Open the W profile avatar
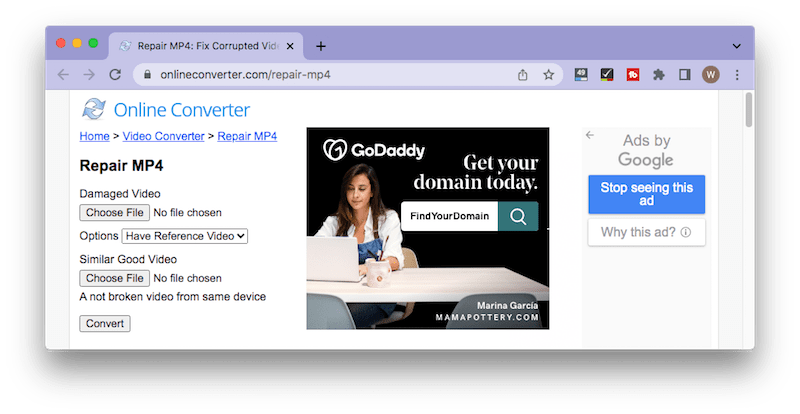 (710, 75)
